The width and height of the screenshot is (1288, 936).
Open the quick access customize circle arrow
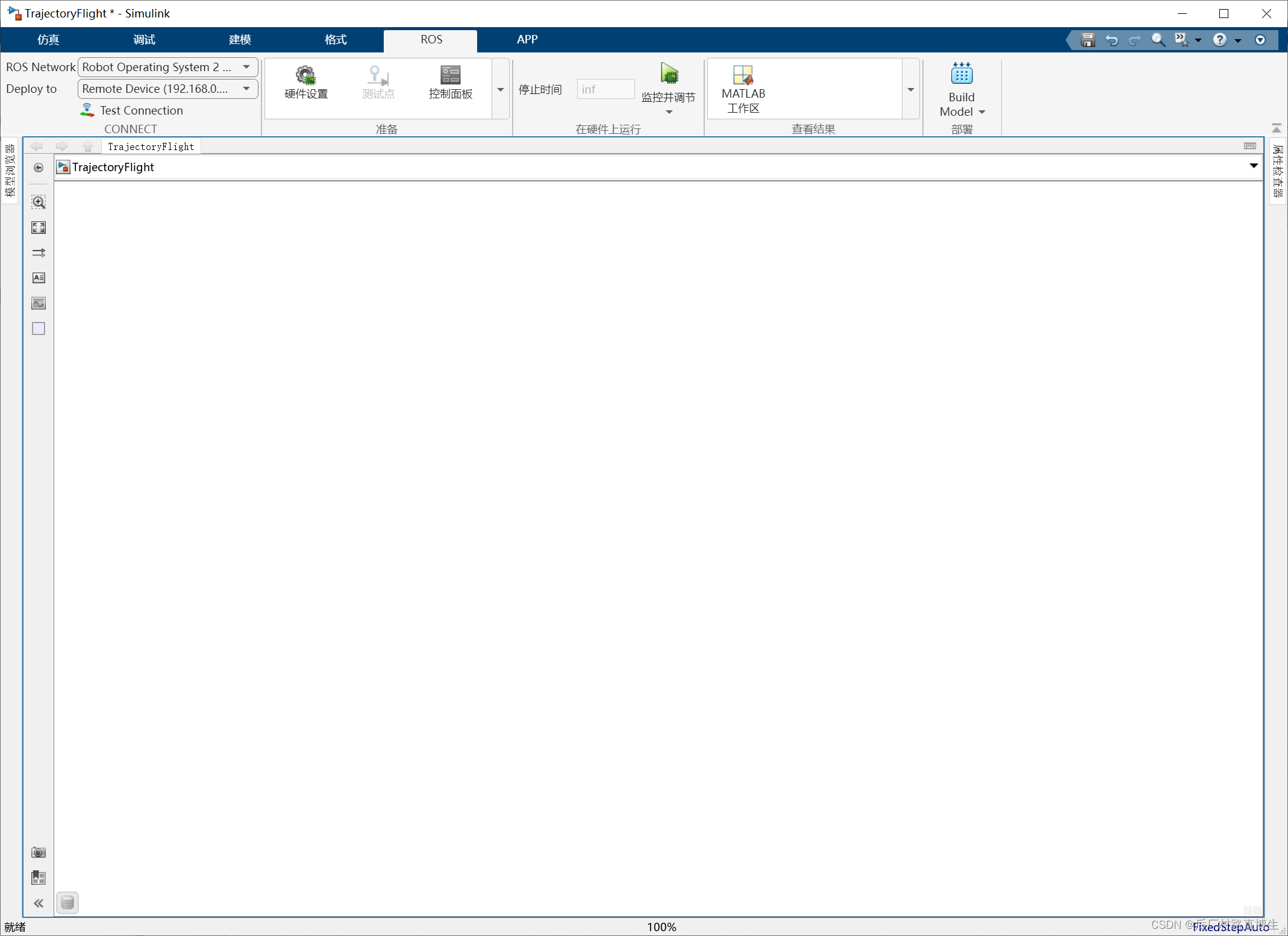point(1260,40)
